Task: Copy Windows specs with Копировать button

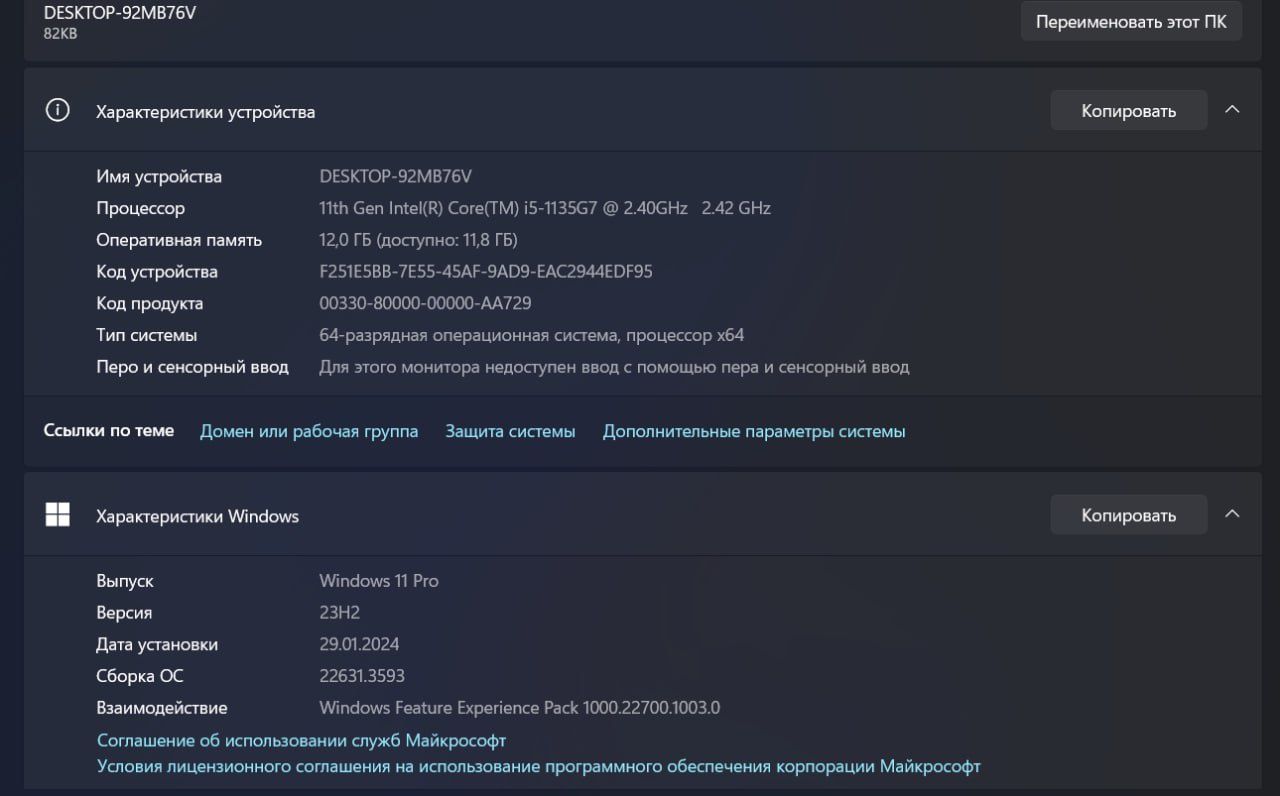Action: (1128, 515)
